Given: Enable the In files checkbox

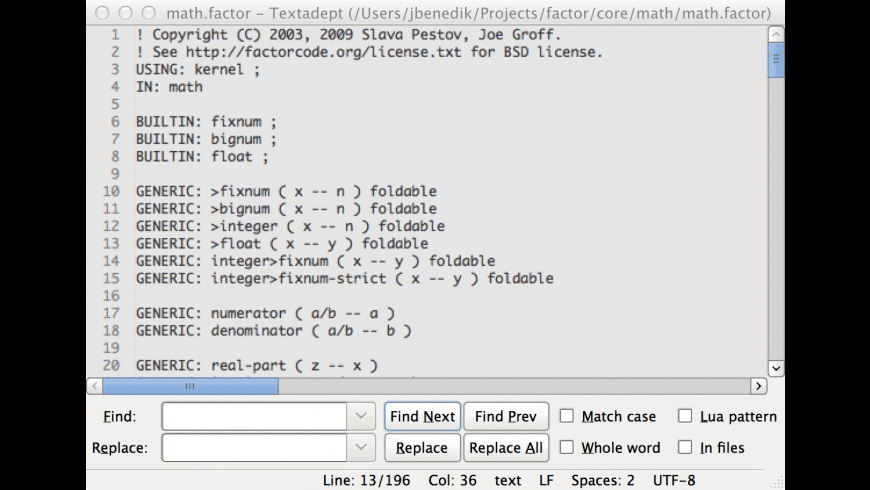Looking at the screenshot, I should pos(685,447).
